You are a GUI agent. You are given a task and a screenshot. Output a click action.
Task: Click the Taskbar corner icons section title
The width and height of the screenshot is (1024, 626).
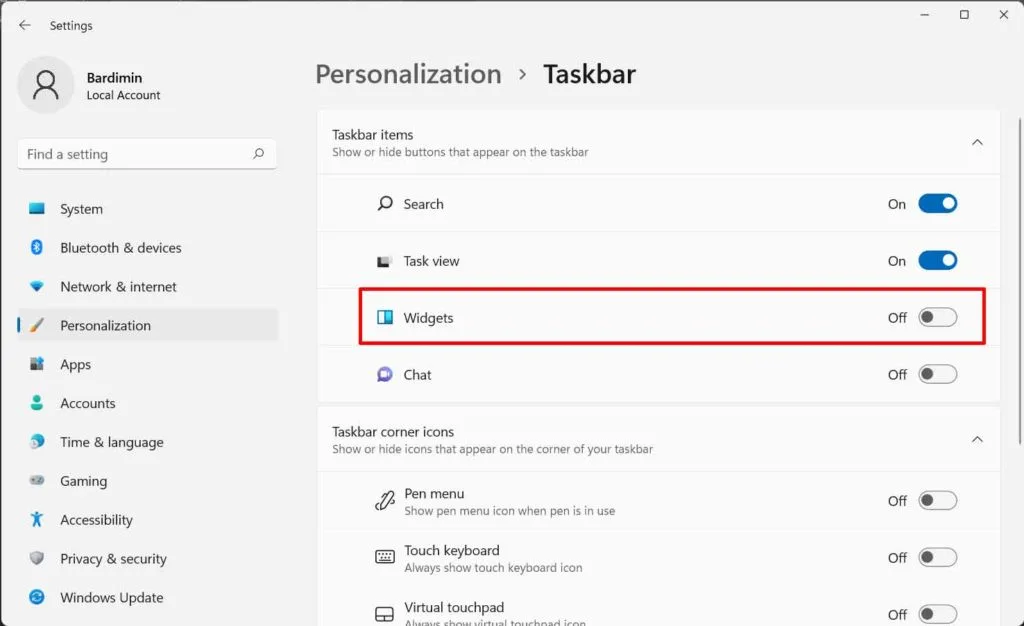pyautogui.click(x=392, y=431)
